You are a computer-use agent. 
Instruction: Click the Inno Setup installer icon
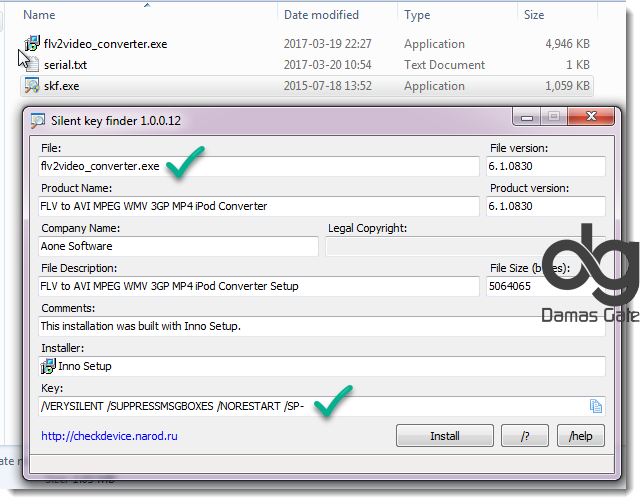pyautogui.click(x=48, y=366)
